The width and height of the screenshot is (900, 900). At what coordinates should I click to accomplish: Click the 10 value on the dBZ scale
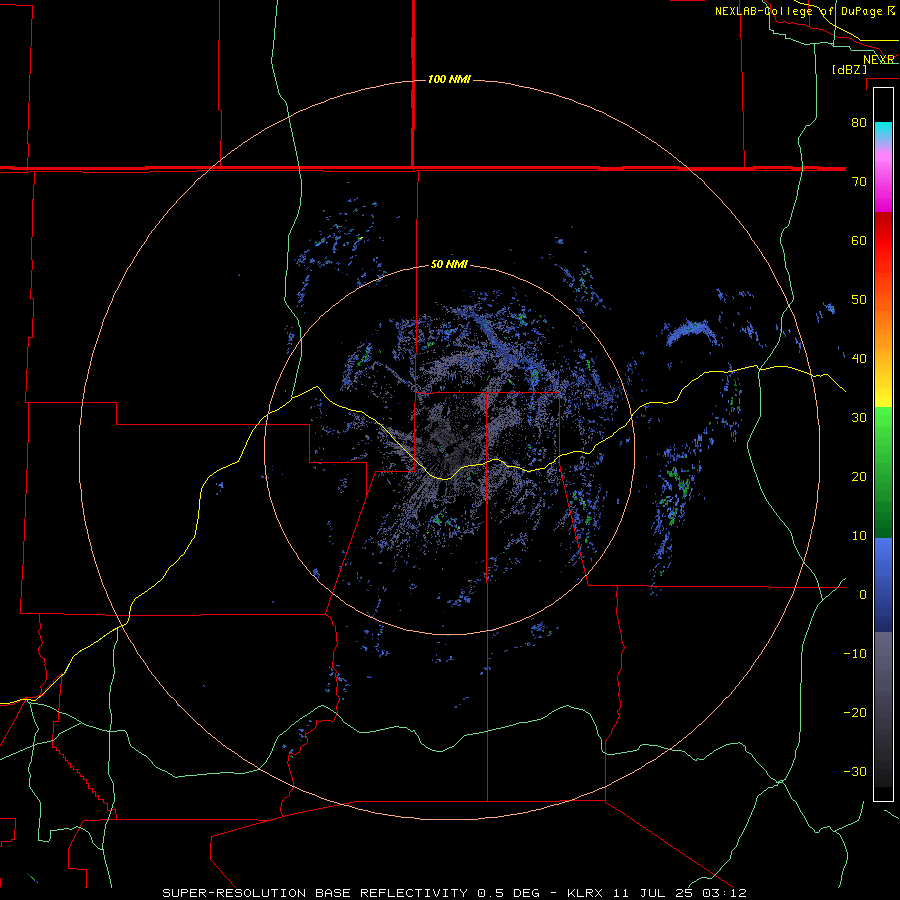pyautogui.click(x=859, y=536)
